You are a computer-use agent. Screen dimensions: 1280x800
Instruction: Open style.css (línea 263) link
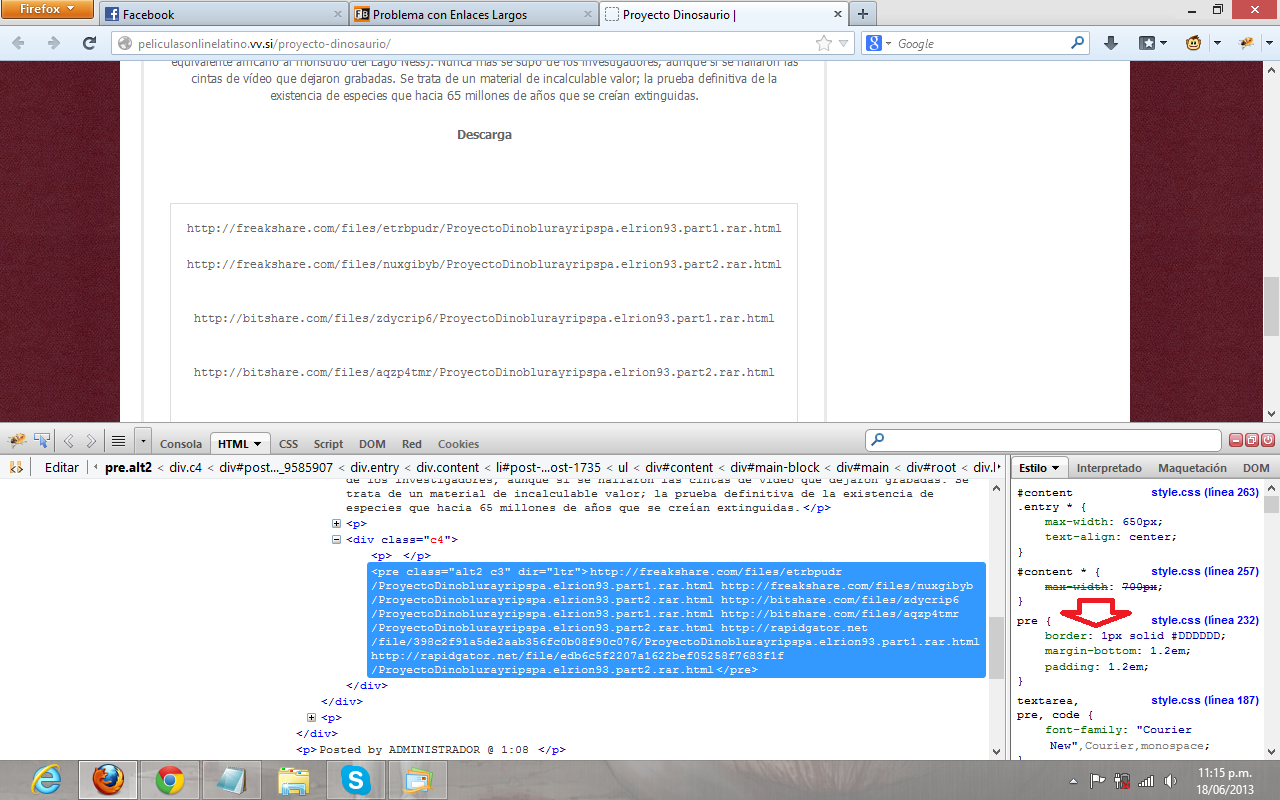click(1205, 492)
